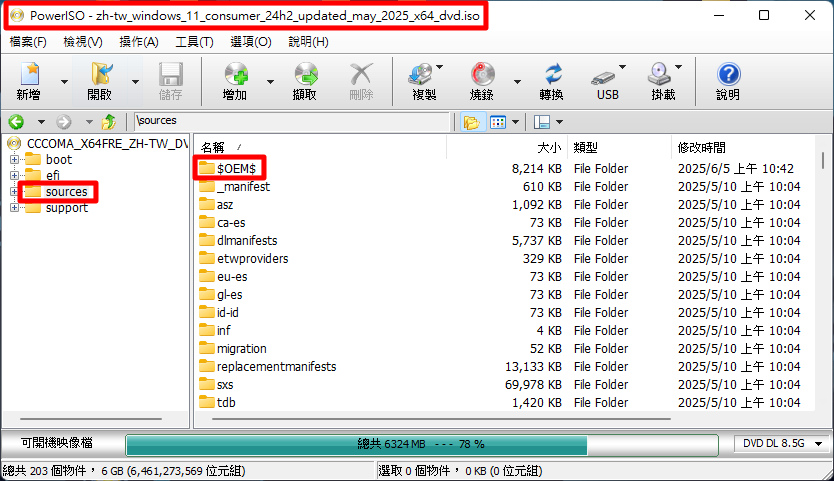The height and width of the screenshot is (481, 834).
Task: Click the Burn (燒錄) icon
Action: 482,74
